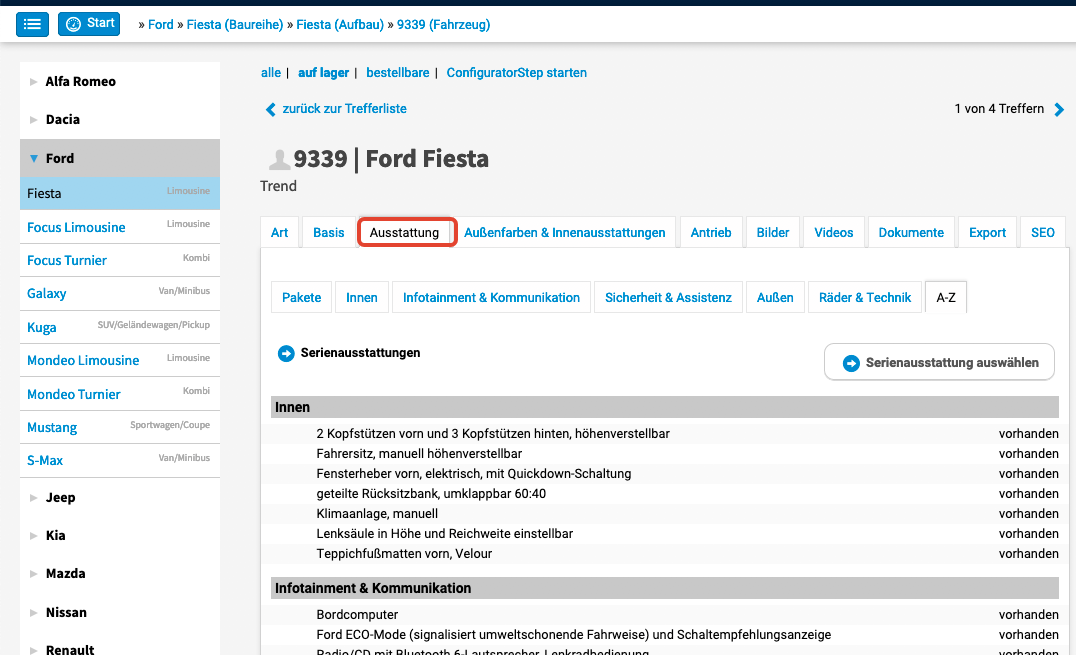The width and height of the screenshot is (1076, 655).
Task: Open the Pakete sub-tab
Action: pyautogui.click(x=302, y=297)
